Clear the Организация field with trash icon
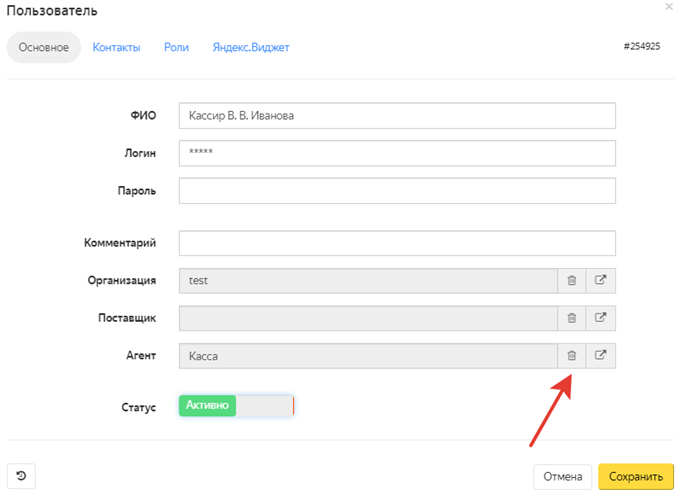690x503 pixels. [x=572, y=281]
